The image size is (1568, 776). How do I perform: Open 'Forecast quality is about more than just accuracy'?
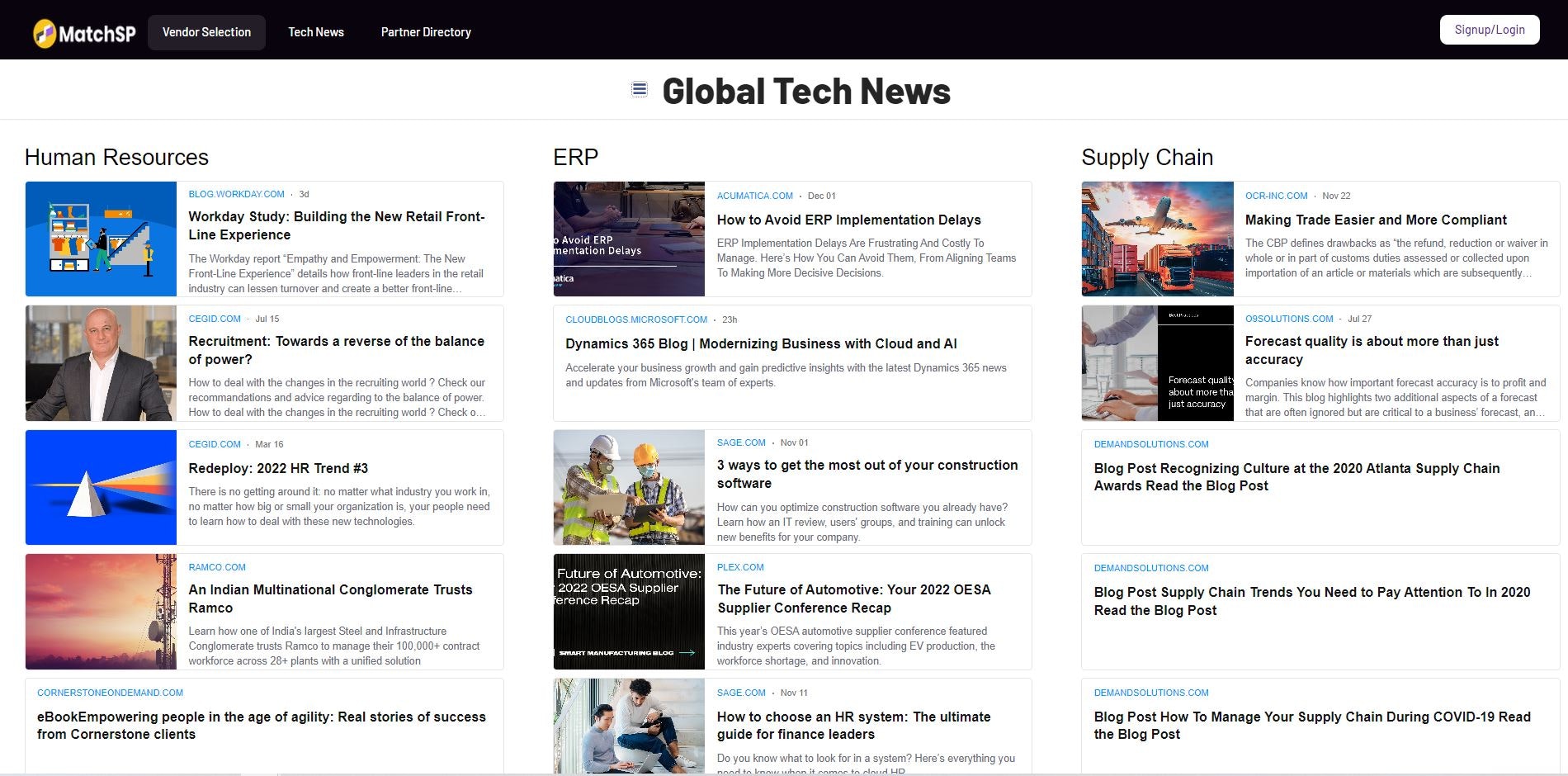click(x=1372, y=350)
